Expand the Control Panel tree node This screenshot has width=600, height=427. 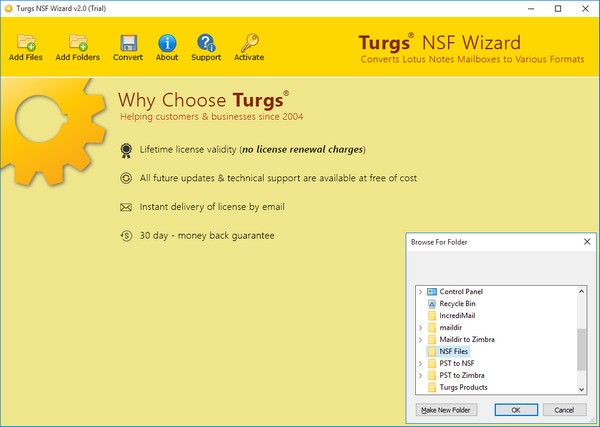click(x=420, y=292)
